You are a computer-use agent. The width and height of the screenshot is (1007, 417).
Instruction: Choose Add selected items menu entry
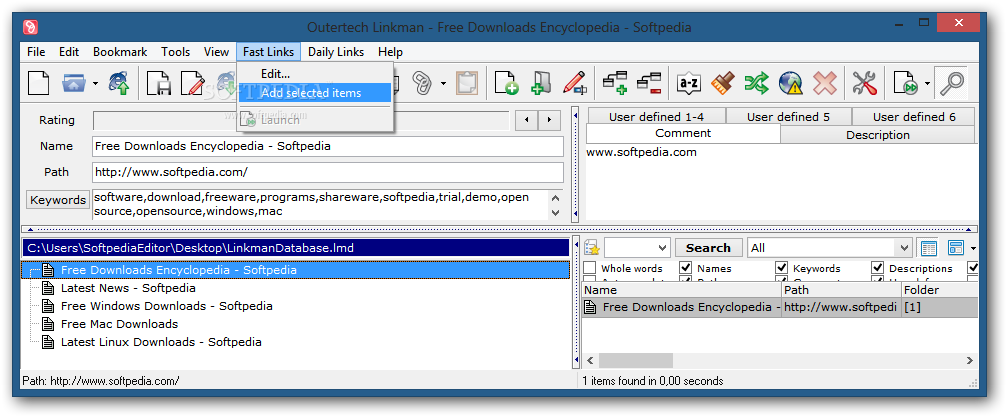(x=315, y=93)
